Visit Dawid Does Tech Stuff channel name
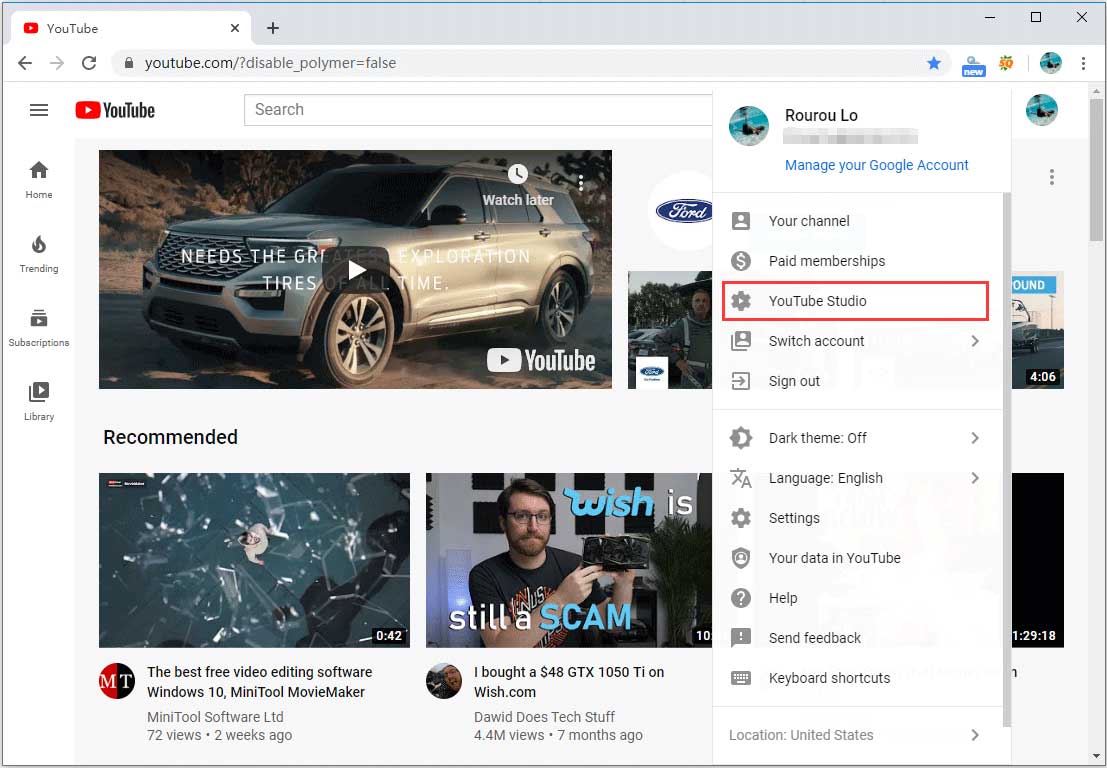The height and width of the screenshot is (768, 1107). [544, 716]
